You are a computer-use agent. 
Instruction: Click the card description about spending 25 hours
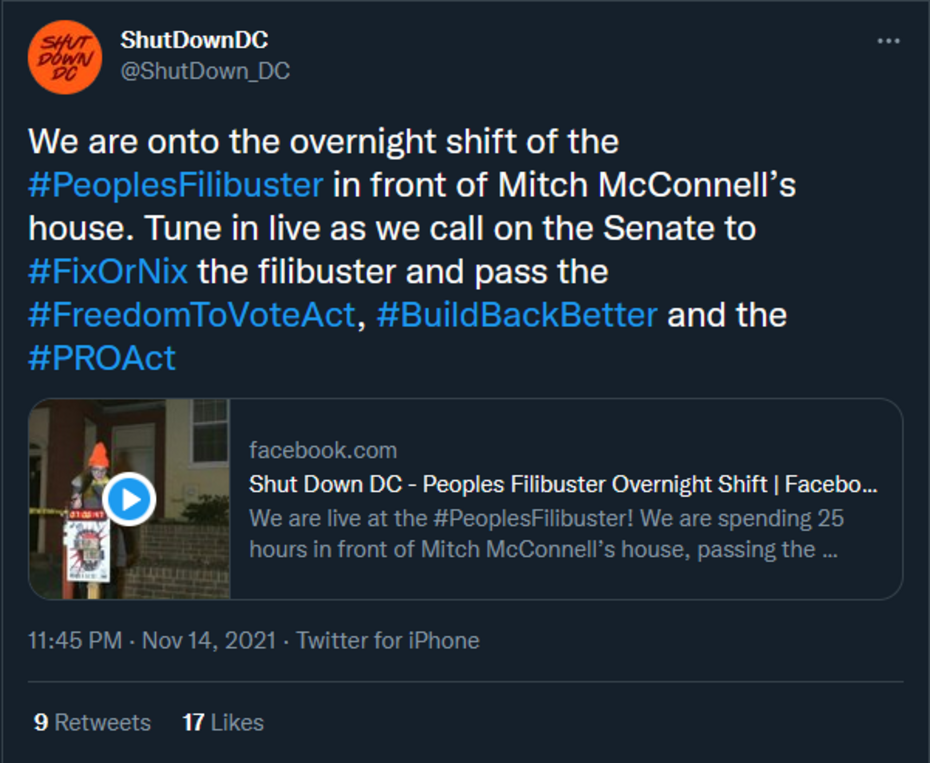pyautogui.click(x=546, y=534)
